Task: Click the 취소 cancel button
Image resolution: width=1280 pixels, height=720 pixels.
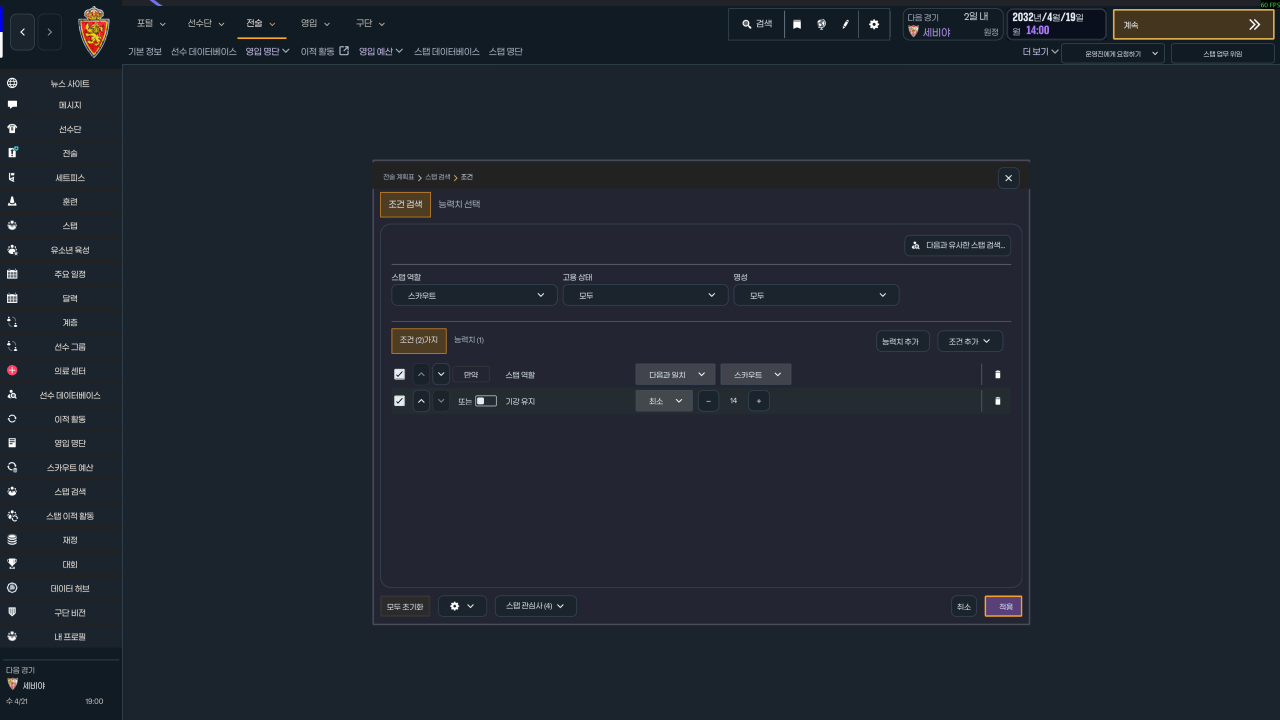Action: point(964,606)
